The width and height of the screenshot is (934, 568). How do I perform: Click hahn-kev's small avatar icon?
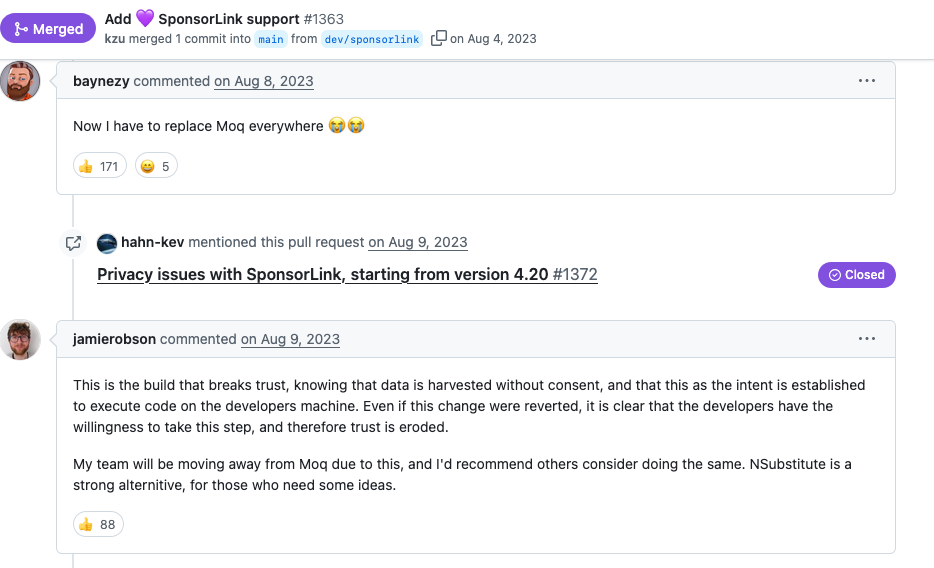[x=107, y=243]
